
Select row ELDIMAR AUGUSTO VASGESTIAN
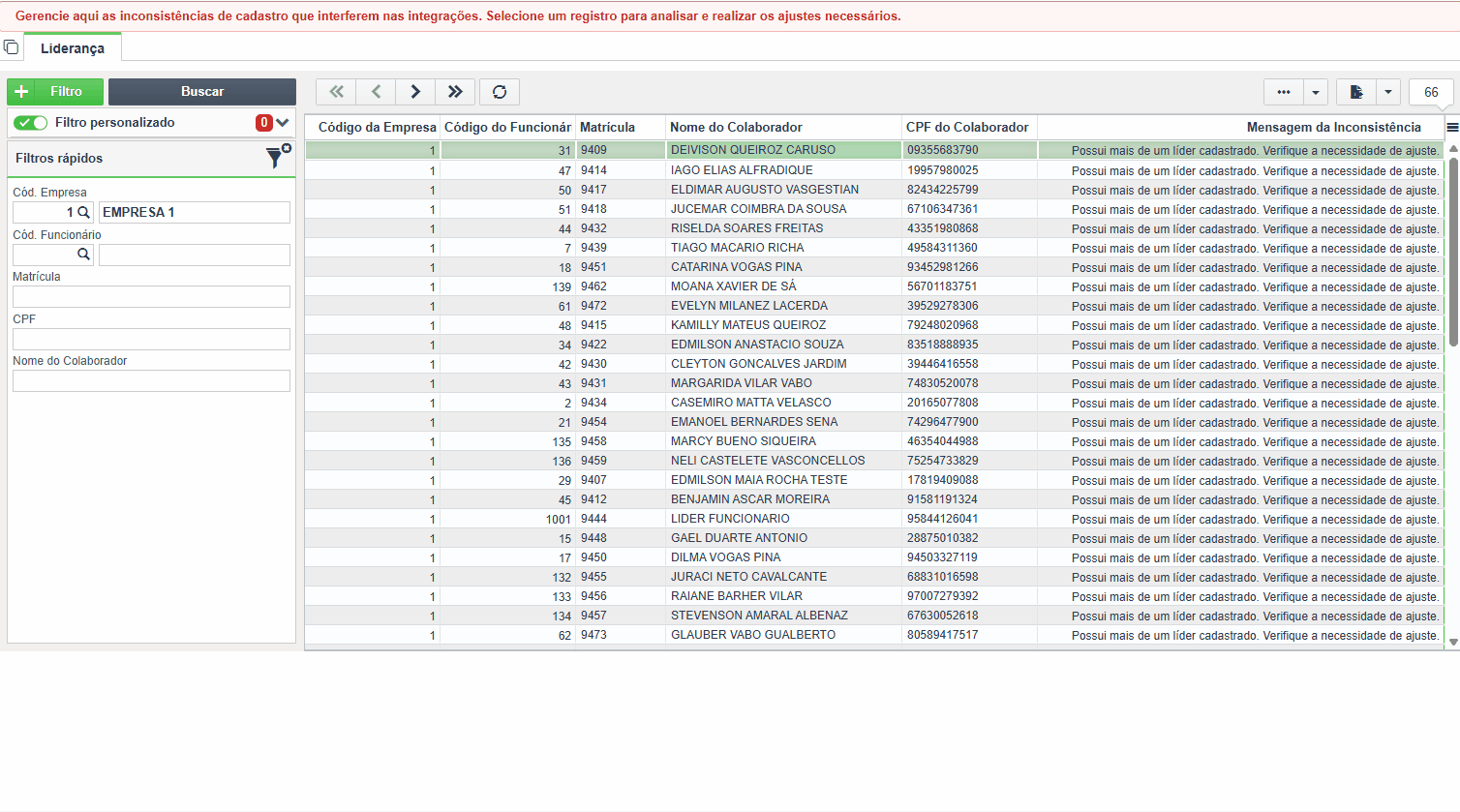(x=874, y=190)
